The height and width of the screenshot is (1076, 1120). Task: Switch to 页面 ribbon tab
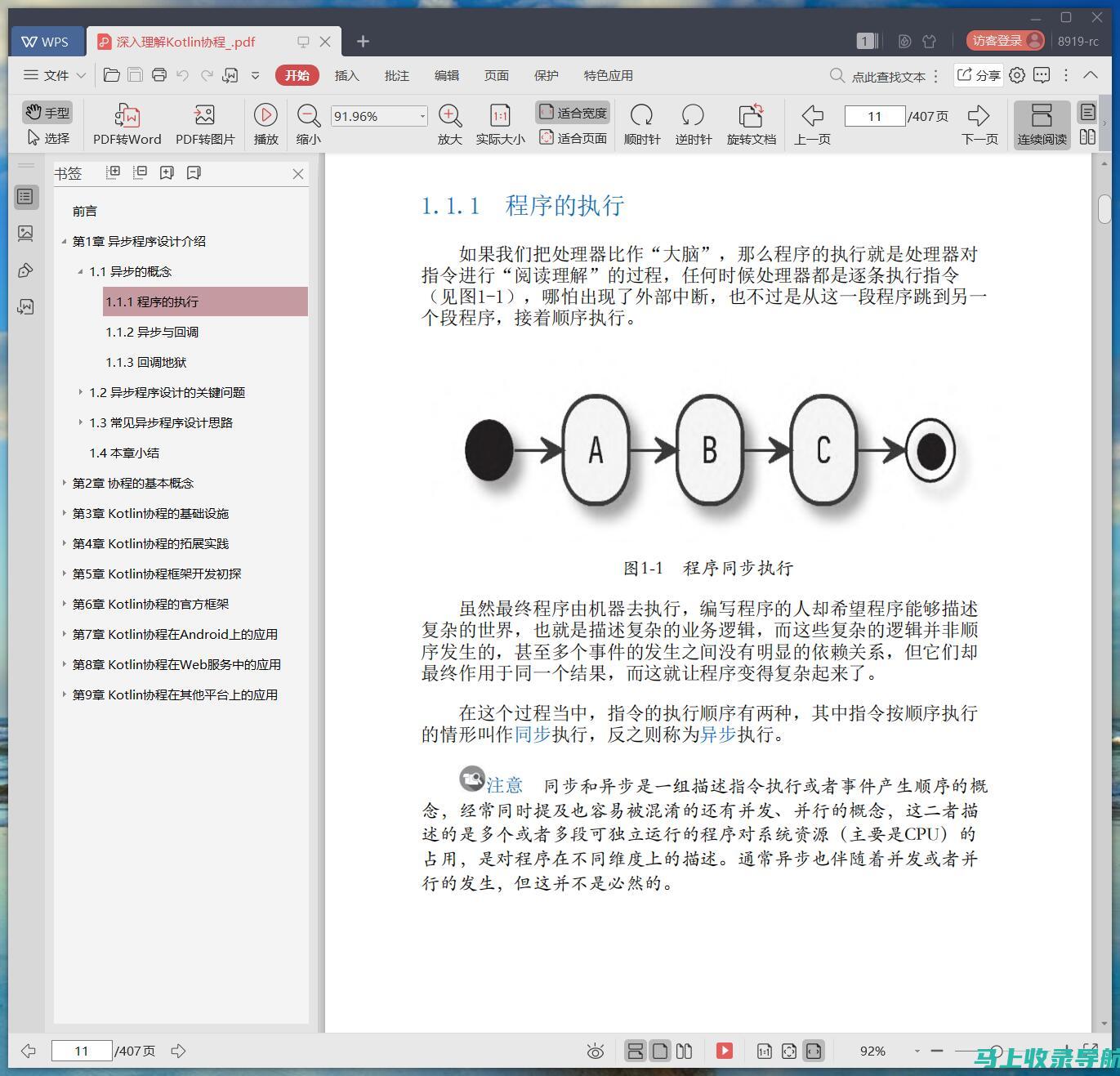click(x=496, y=75)
